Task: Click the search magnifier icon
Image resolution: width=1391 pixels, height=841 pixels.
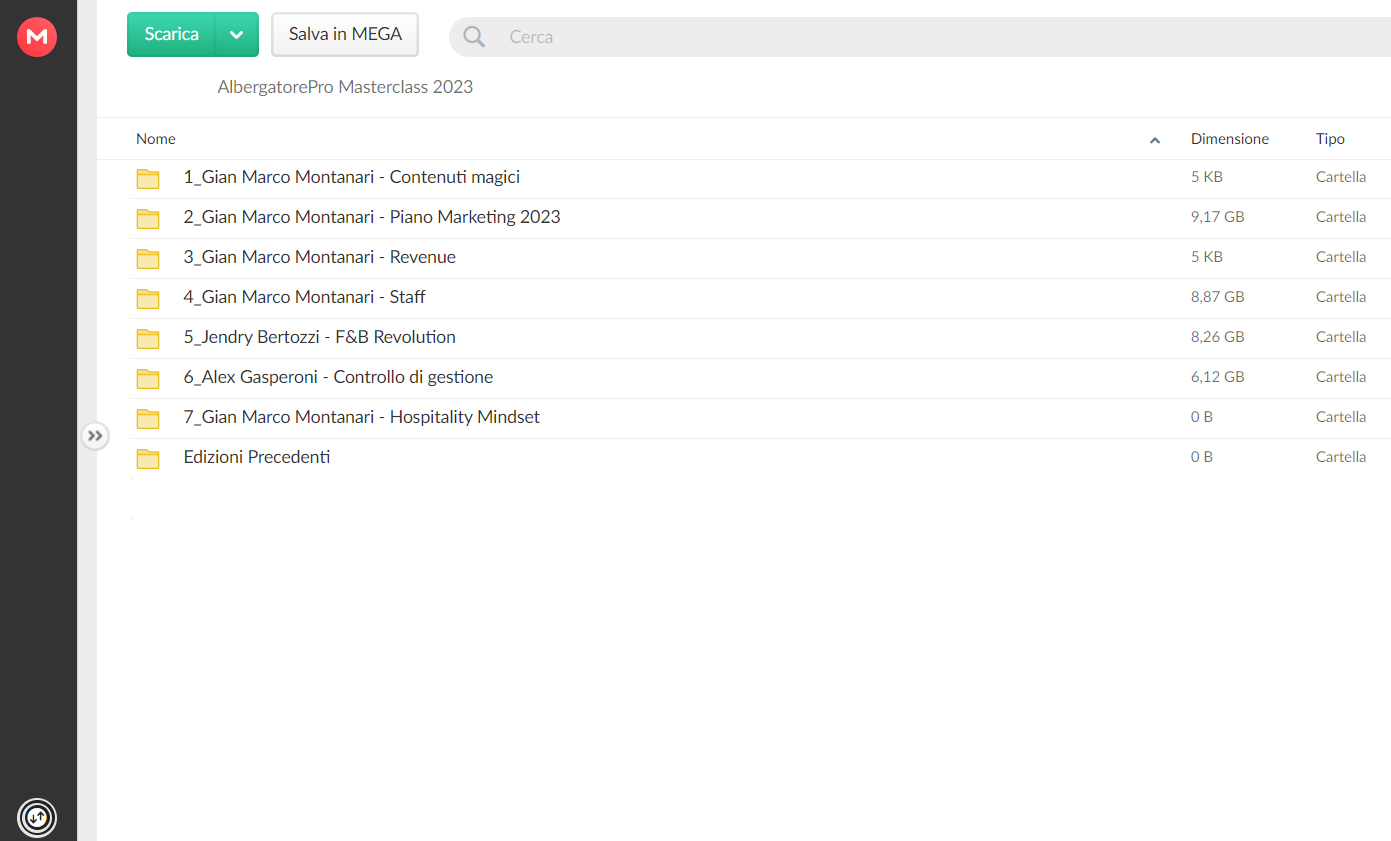Action: (x=474, y=37)
